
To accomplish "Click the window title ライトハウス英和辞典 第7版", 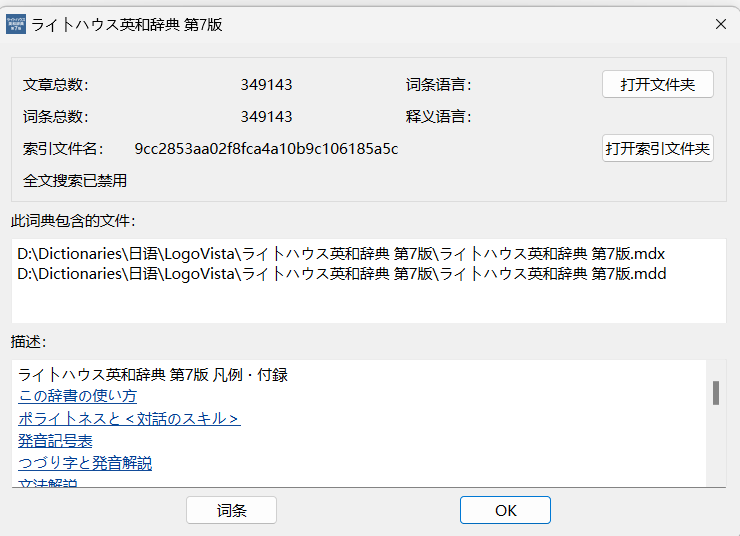I will point(126,25).
